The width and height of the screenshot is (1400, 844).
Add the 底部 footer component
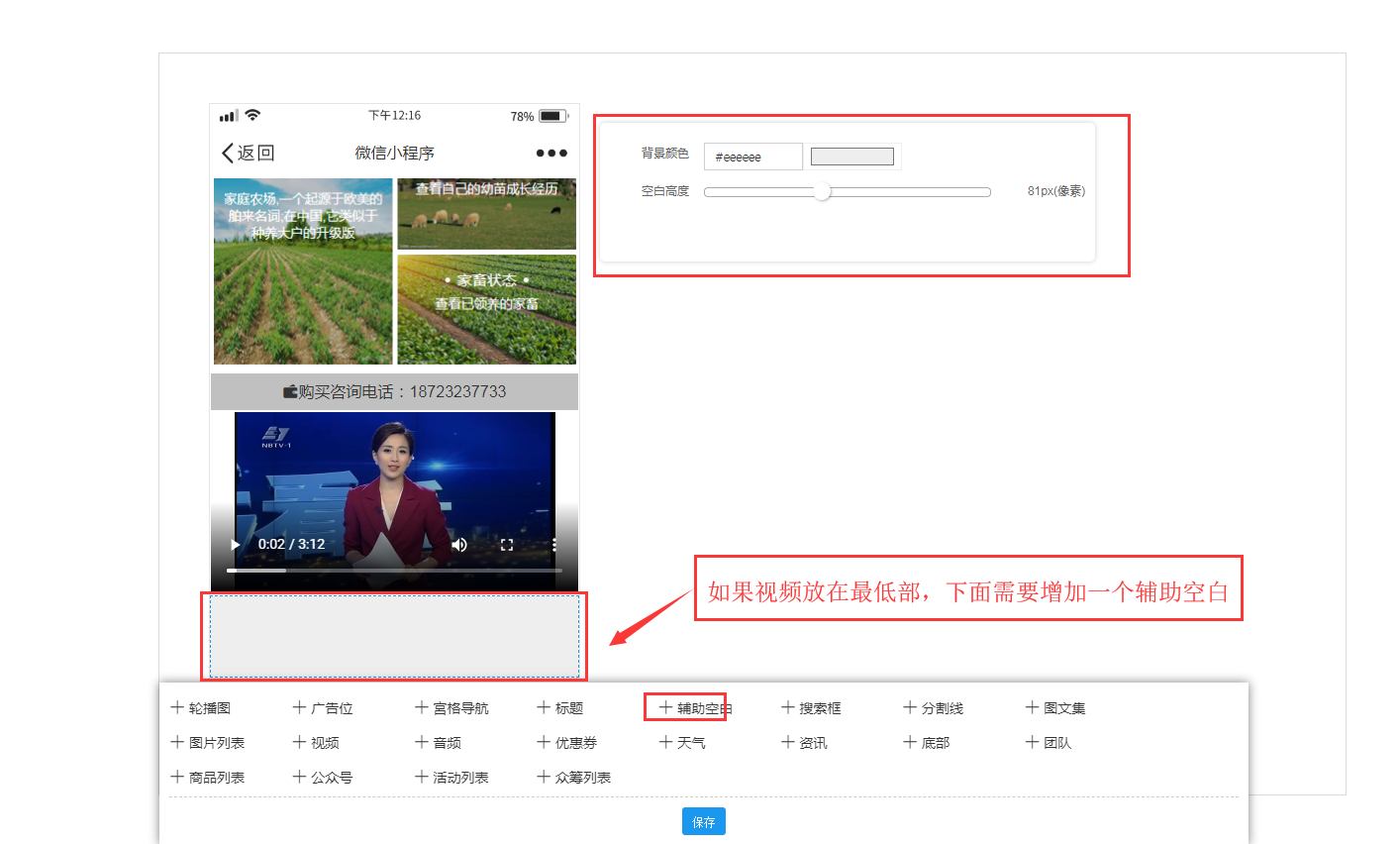point(927,743)
